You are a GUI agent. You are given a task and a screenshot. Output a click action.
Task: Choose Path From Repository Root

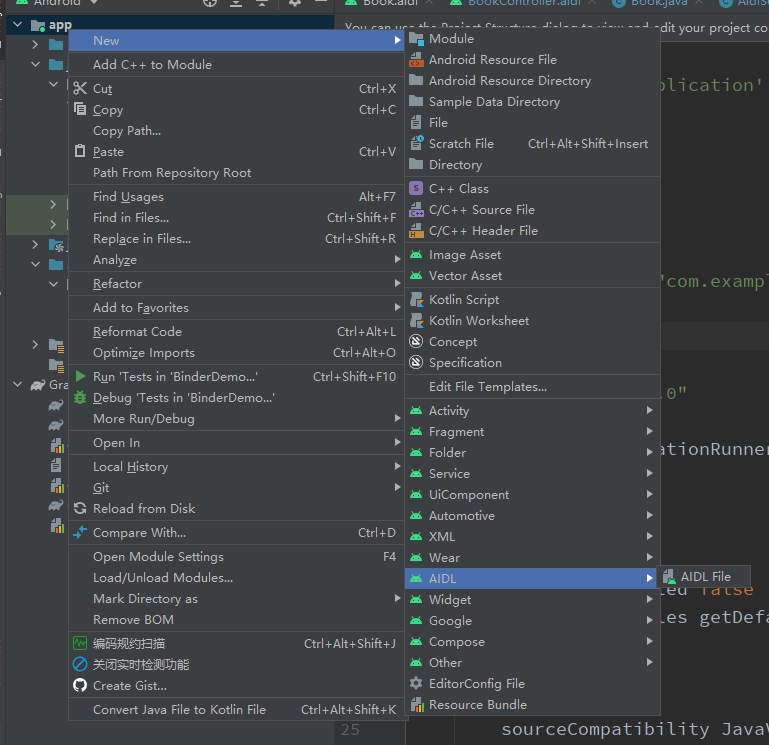[x=236, y=173]
